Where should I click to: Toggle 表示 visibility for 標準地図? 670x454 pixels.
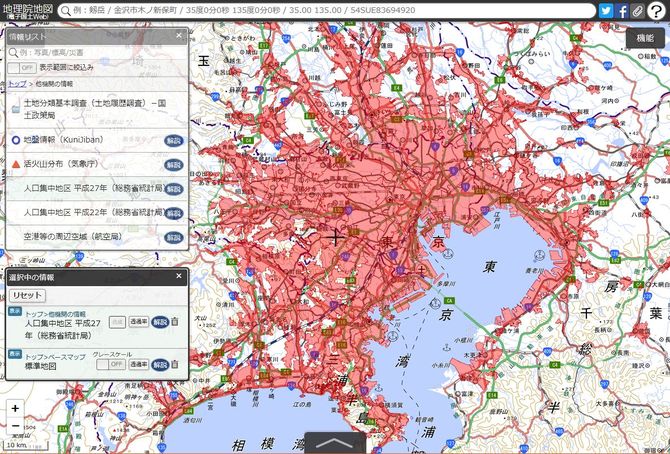(15, 354)
